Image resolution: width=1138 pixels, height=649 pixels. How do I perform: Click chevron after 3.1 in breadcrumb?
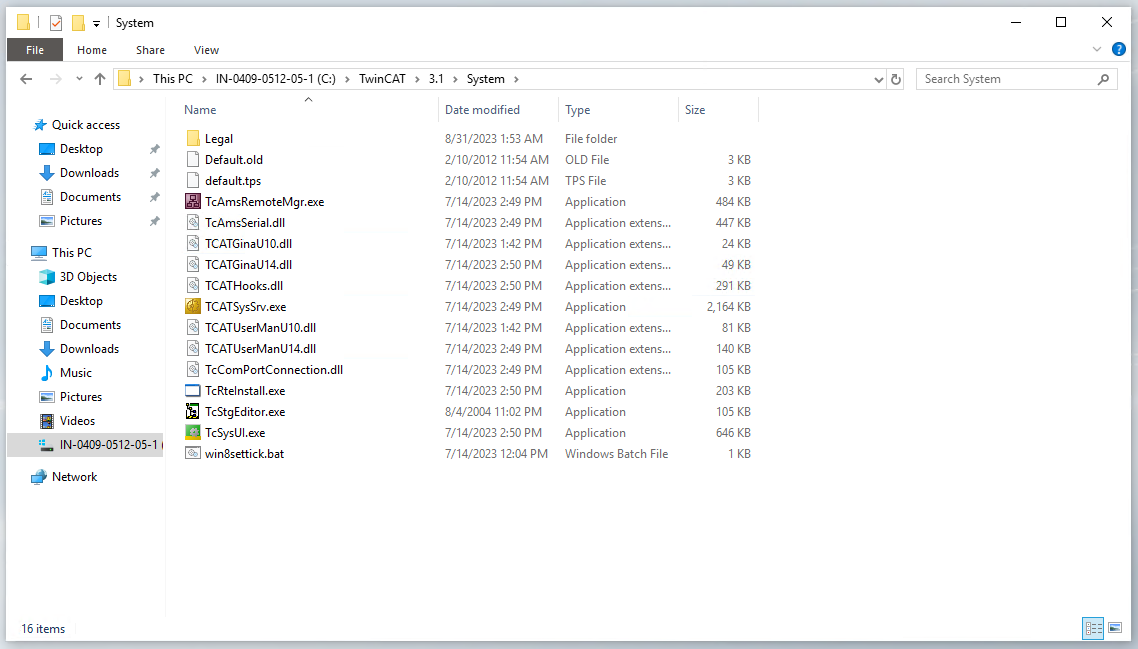tap(455, 79)
